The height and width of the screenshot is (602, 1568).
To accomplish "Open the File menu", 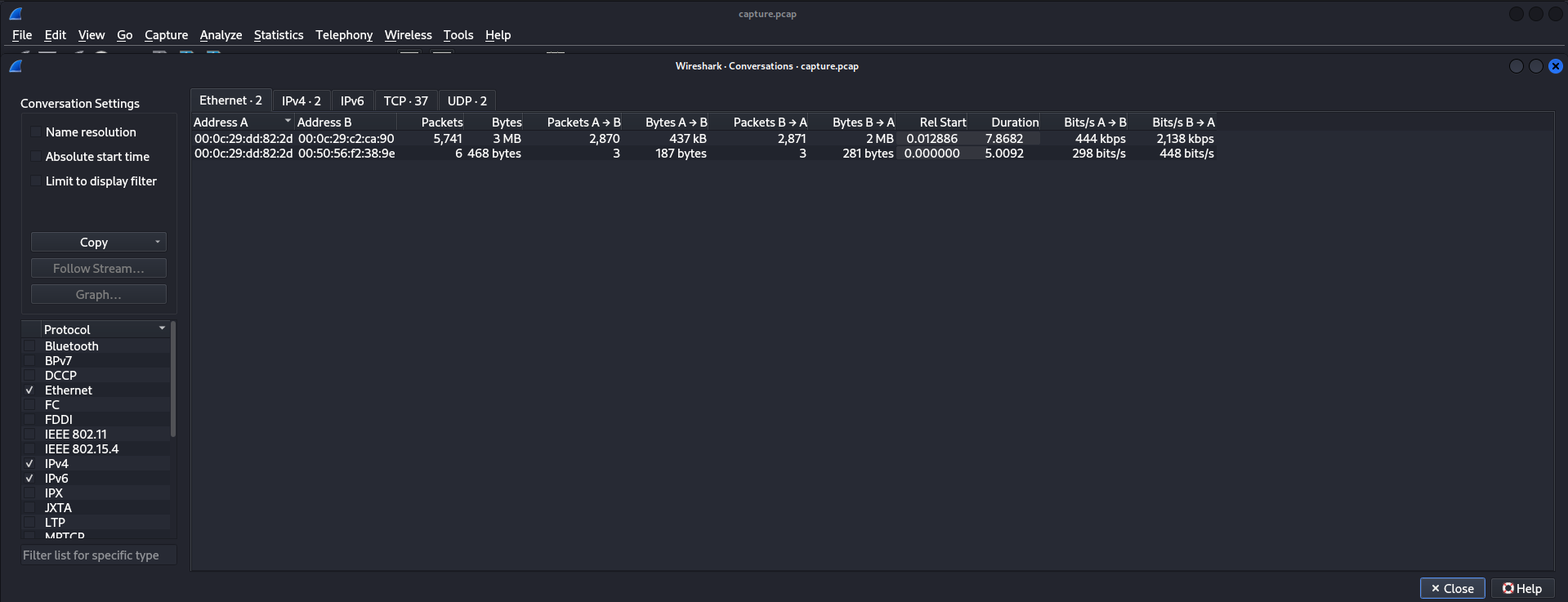I will [22, 35].
